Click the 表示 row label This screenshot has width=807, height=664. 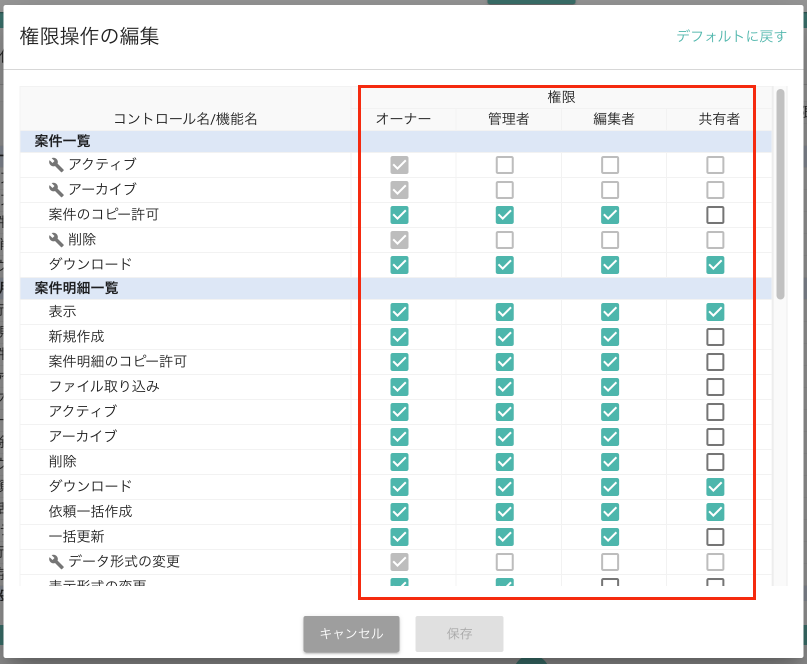62,311
